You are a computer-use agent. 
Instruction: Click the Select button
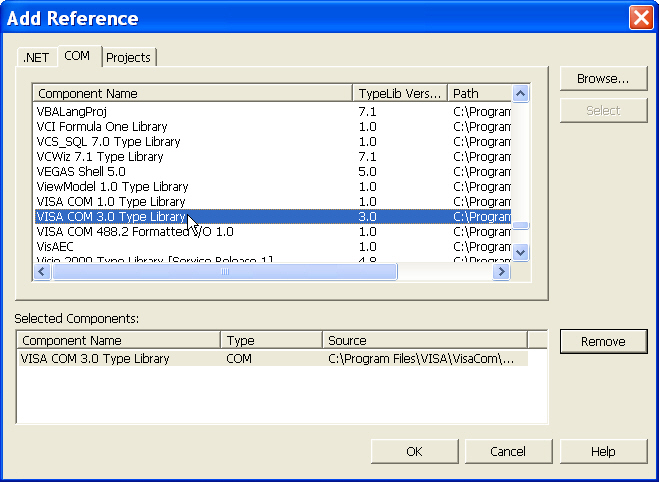point(603,111)
